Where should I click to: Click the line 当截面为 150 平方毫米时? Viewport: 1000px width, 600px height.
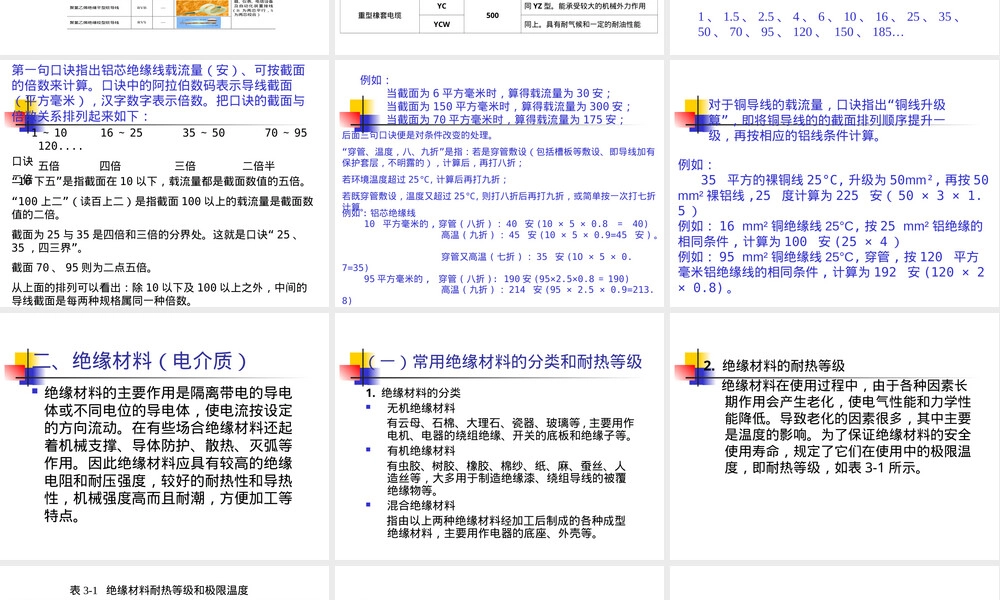tap(508, 106)
